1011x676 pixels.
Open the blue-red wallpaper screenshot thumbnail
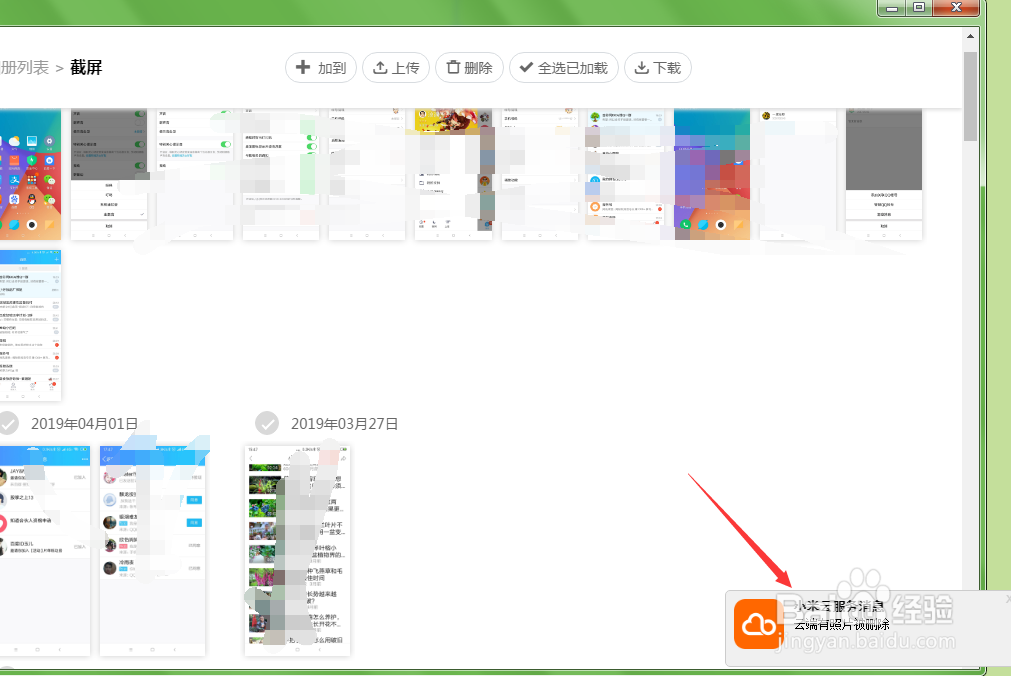712,174
